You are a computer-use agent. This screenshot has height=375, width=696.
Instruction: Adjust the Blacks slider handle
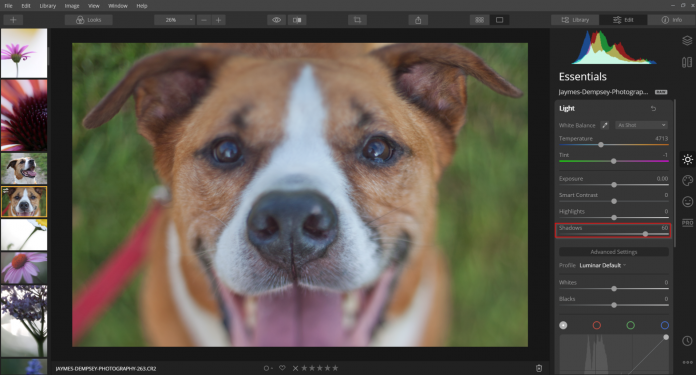coord(614,305)
